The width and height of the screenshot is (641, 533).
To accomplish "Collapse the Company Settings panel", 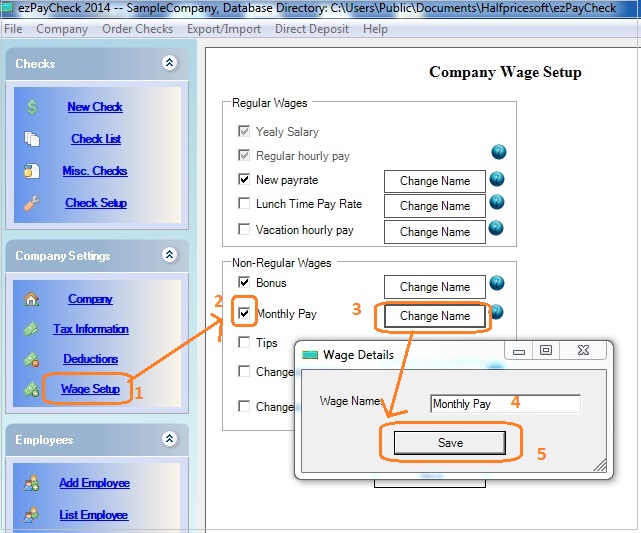I will point(169,256).
